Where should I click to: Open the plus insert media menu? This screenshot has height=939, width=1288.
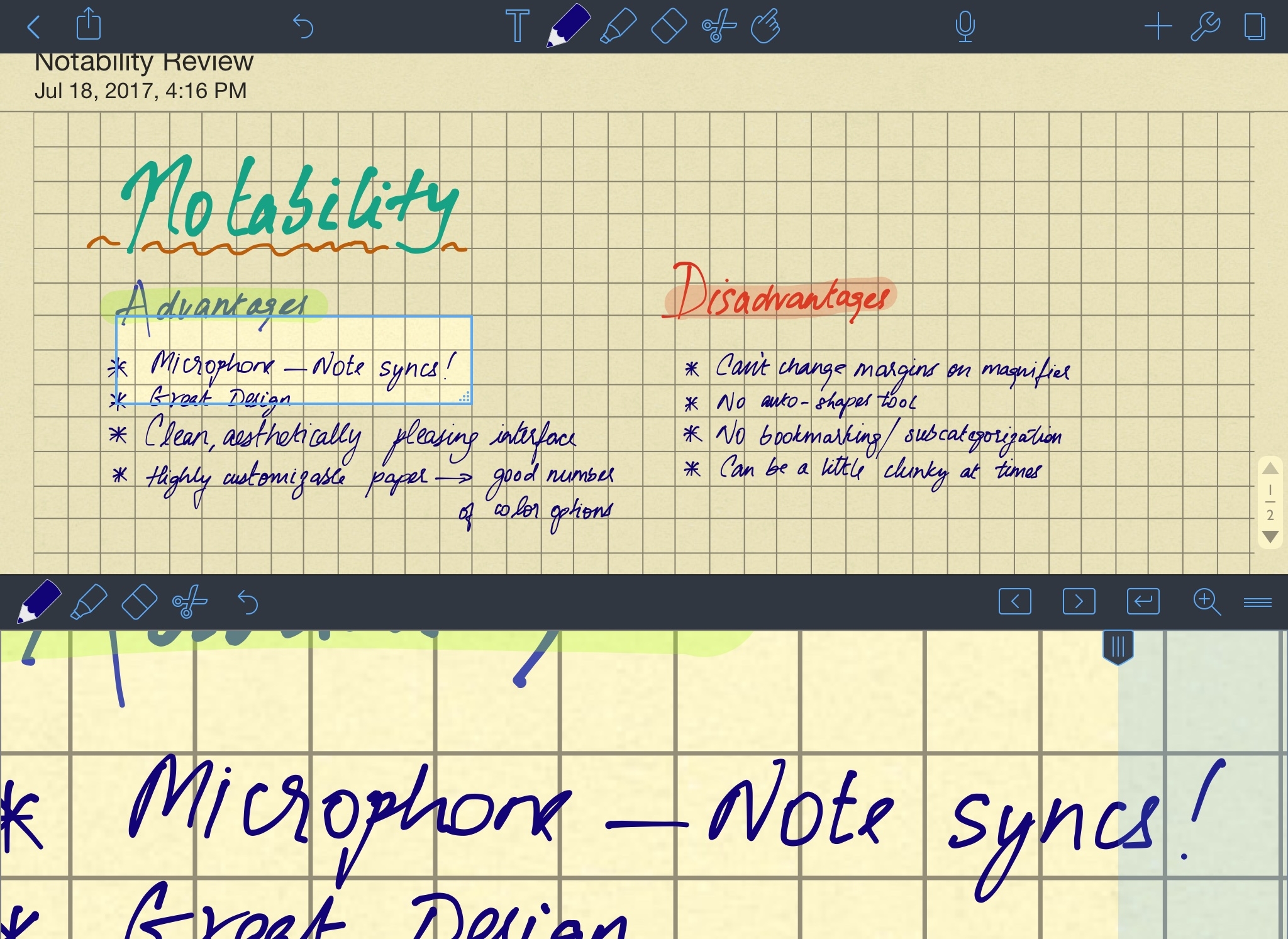coord(1158,27)
